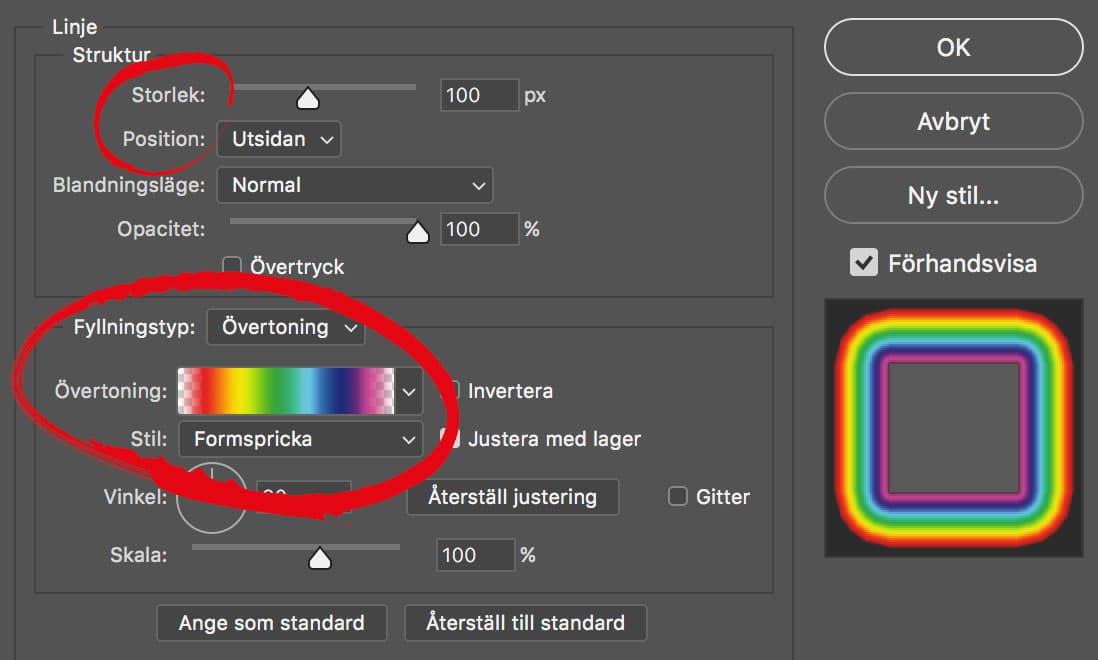Reset alignment with Återställ justering
1098x660 pixels.
click(513, 497)
